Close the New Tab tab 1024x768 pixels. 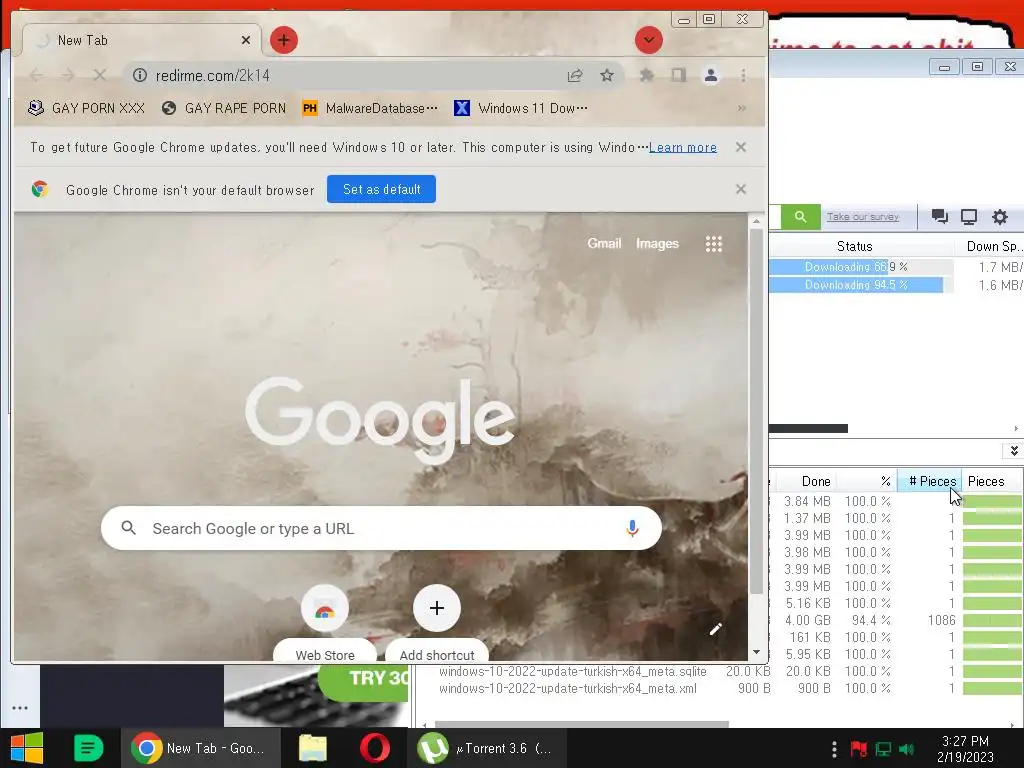(246, 40)
